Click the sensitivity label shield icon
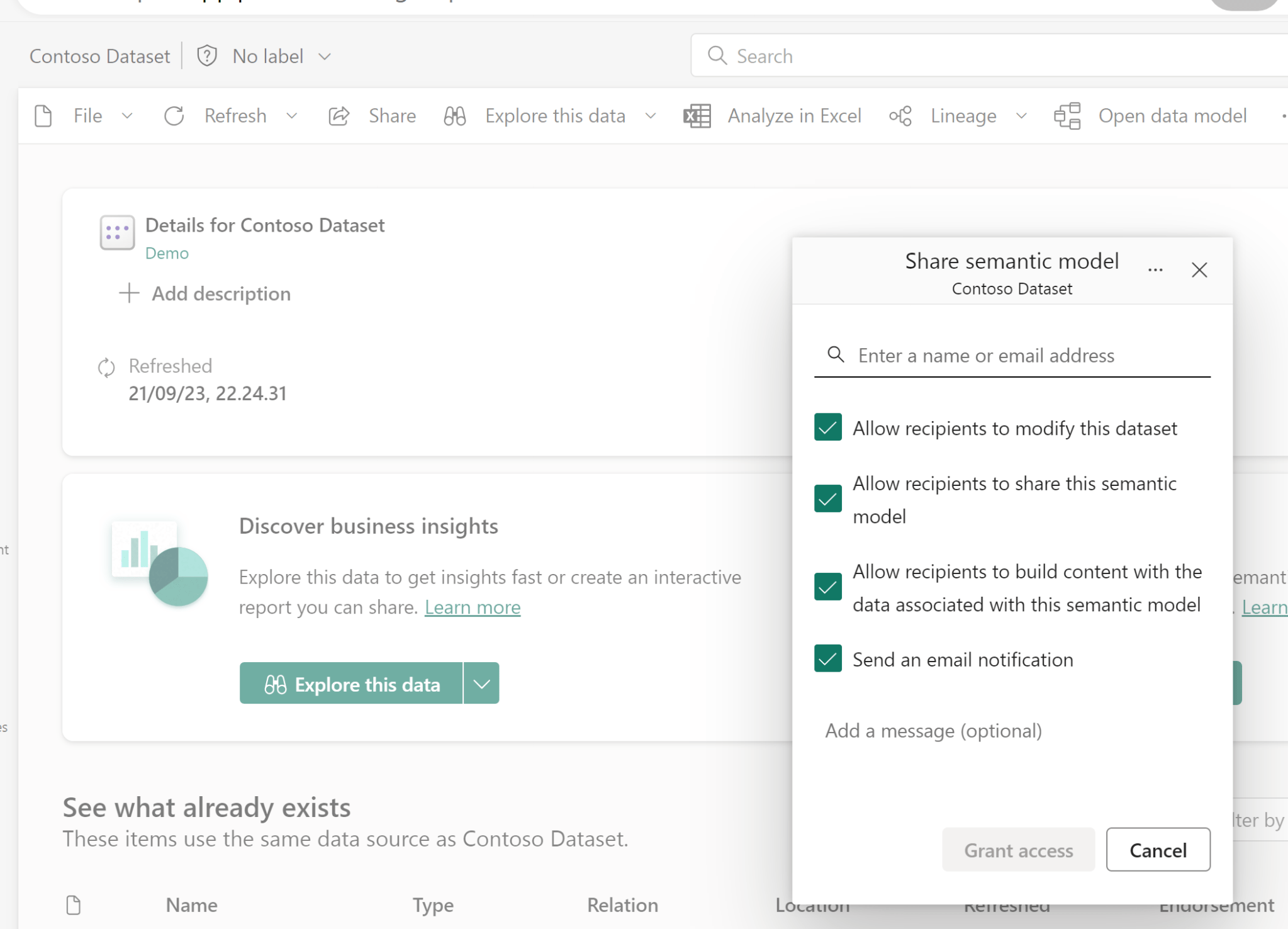 coord(206,55)
